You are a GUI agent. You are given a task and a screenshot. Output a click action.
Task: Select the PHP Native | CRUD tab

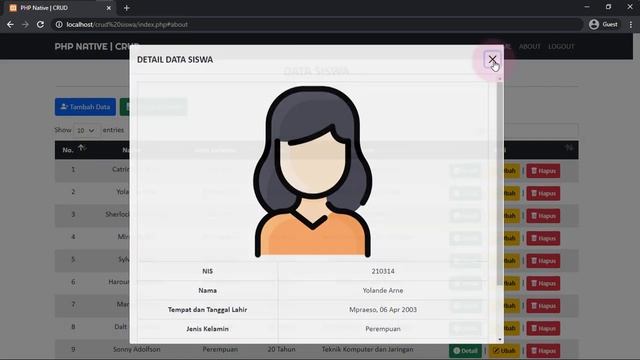click(60, 8)
